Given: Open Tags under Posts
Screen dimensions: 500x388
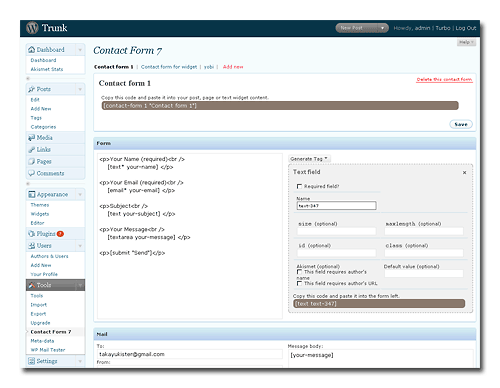Looking at the screenshot, I should [36, 118].
